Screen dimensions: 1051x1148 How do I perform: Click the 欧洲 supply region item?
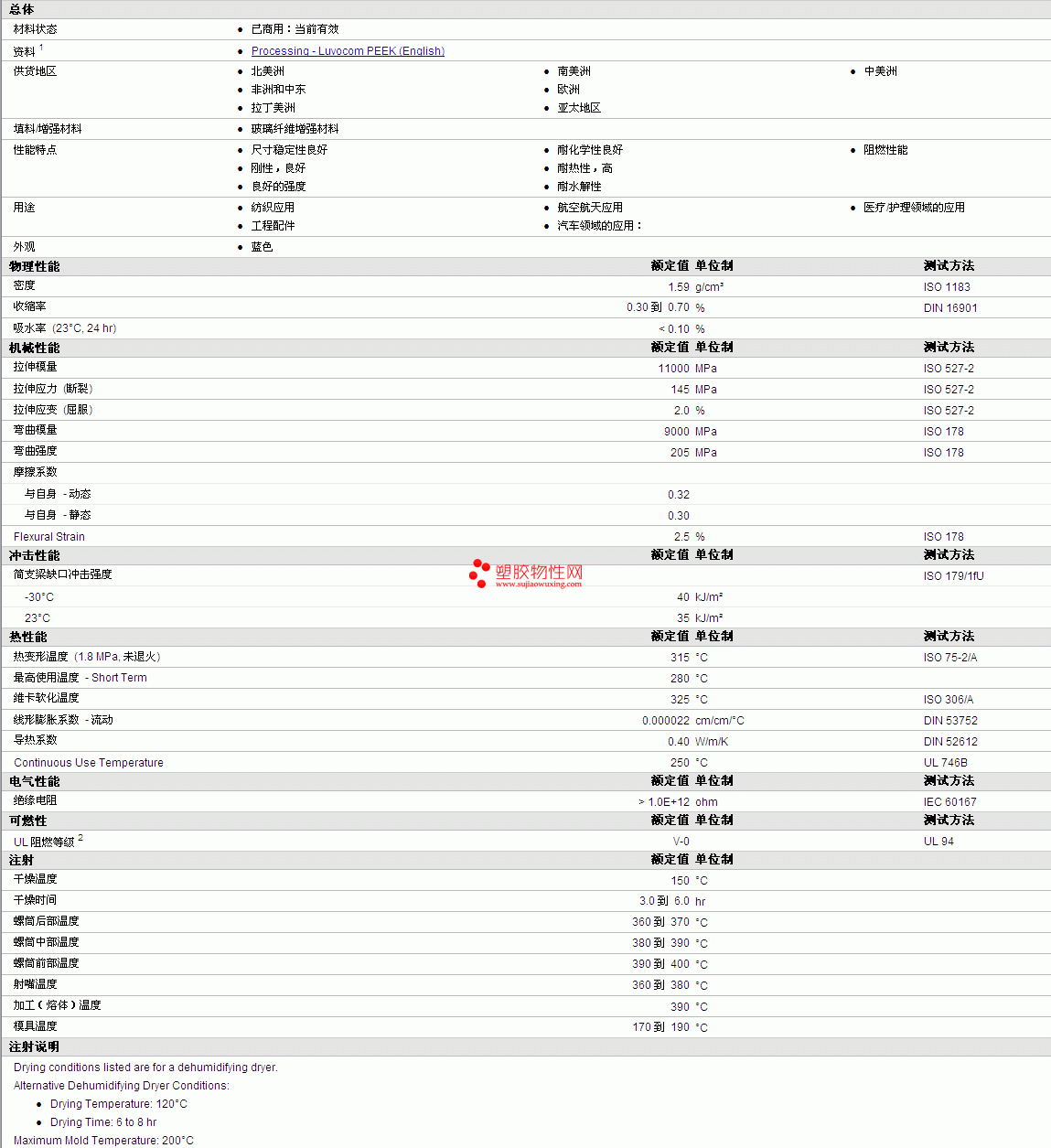click(569, 90)
